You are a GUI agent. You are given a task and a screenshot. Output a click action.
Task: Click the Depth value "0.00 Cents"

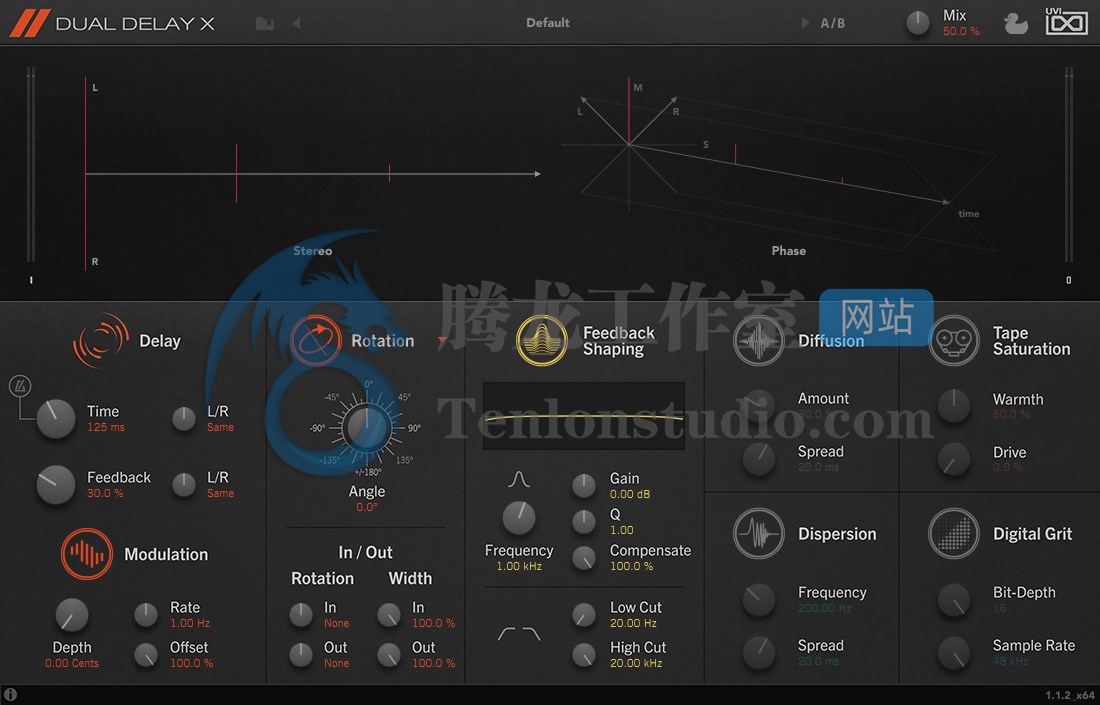tap(72, 663)
